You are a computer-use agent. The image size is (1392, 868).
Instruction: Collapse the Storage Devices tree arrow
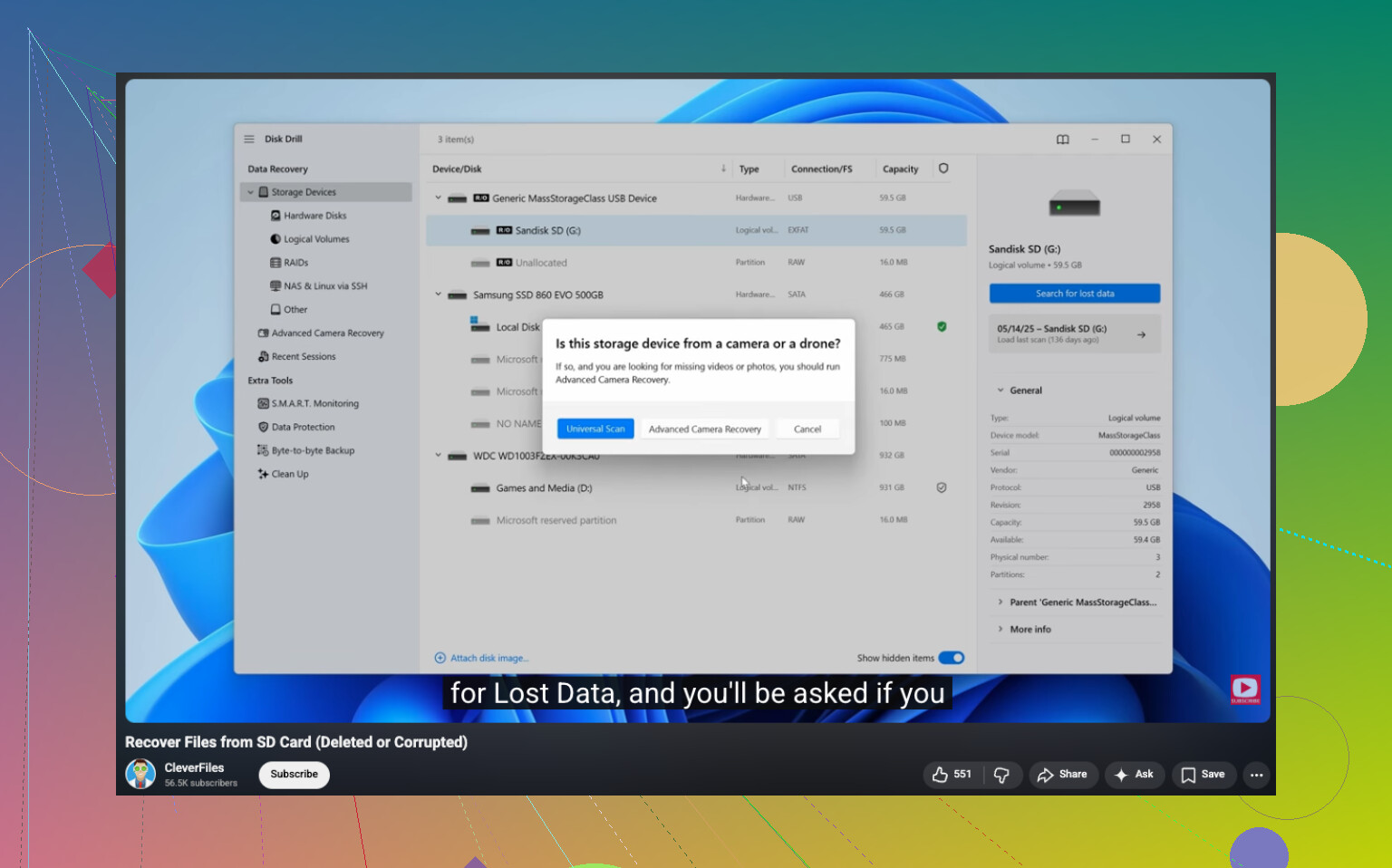click(x=251, y=192)
